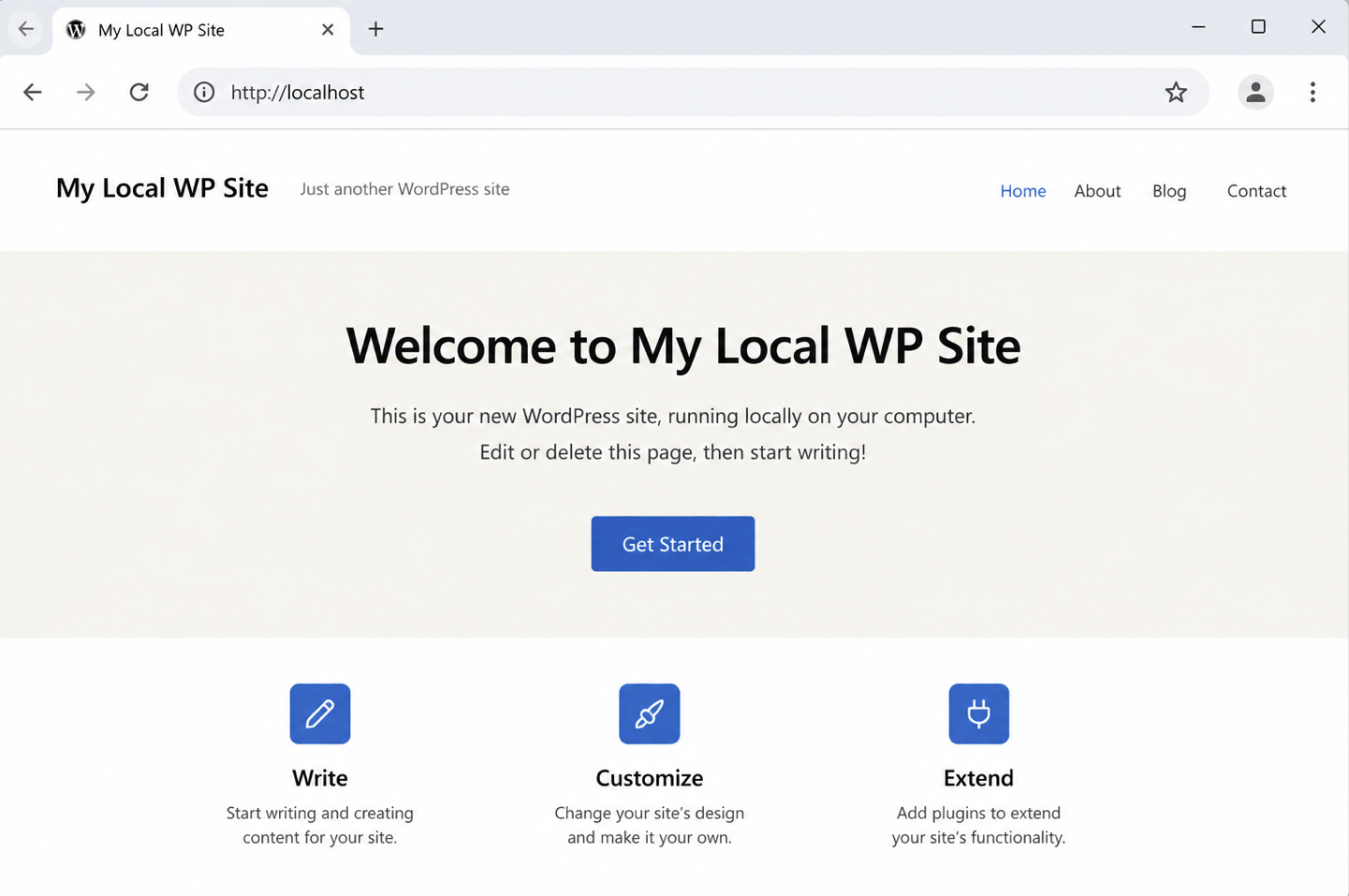The width and height of the screenshot is (1349, 896).
Task: Reload the page with the refresh icon
Action: (x=139, y=92)
